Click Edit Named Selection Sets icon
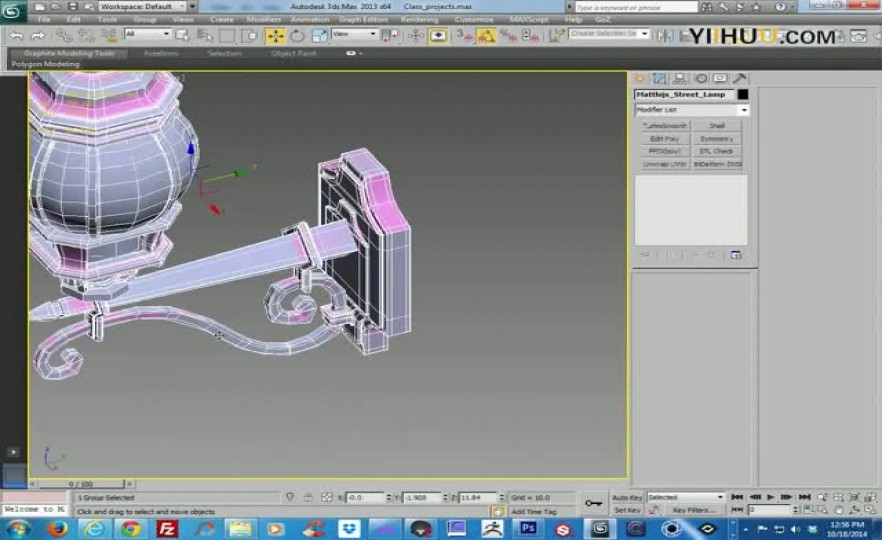 click(x=556, y=36)
